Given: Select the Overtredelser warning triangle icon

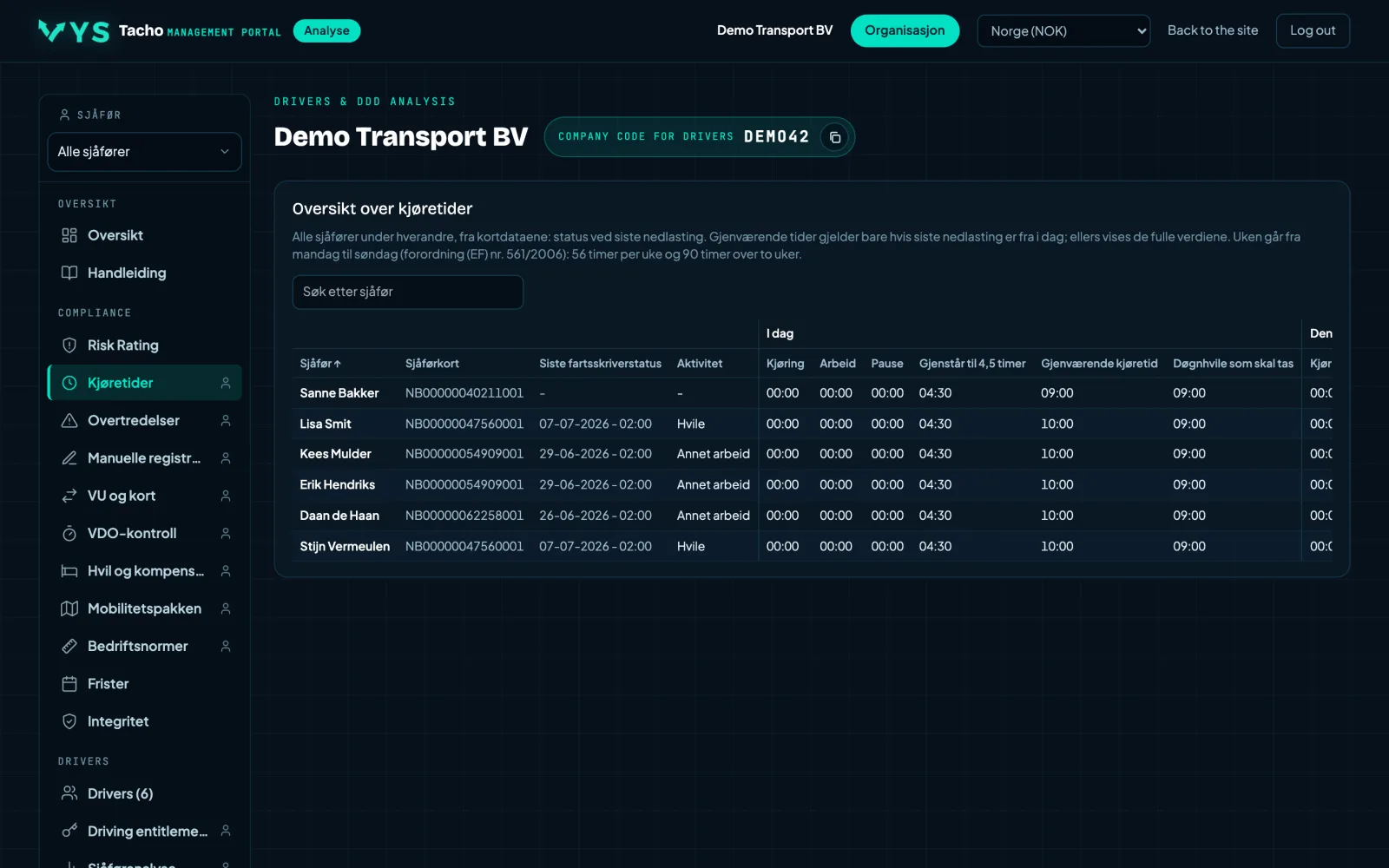Looking at the screenshot, I should coord(69,420).
